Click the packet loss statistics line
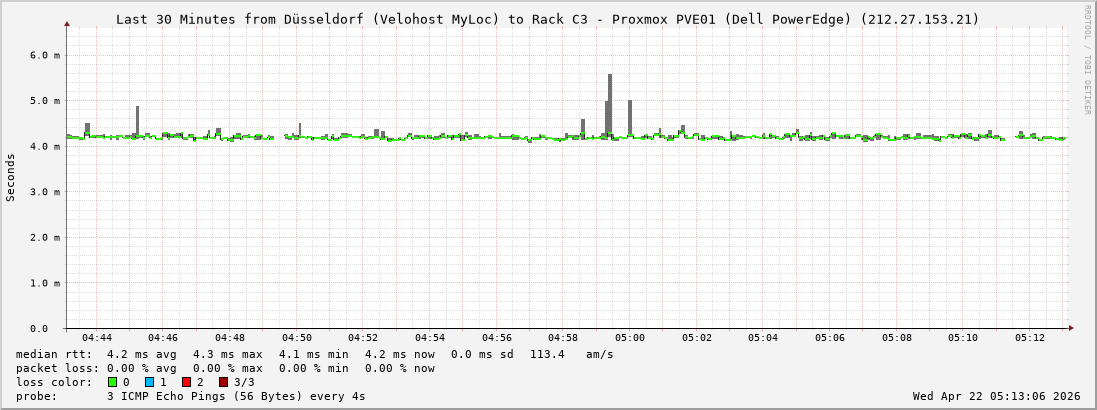The image size is (1097, 410). tap(225, 368)
